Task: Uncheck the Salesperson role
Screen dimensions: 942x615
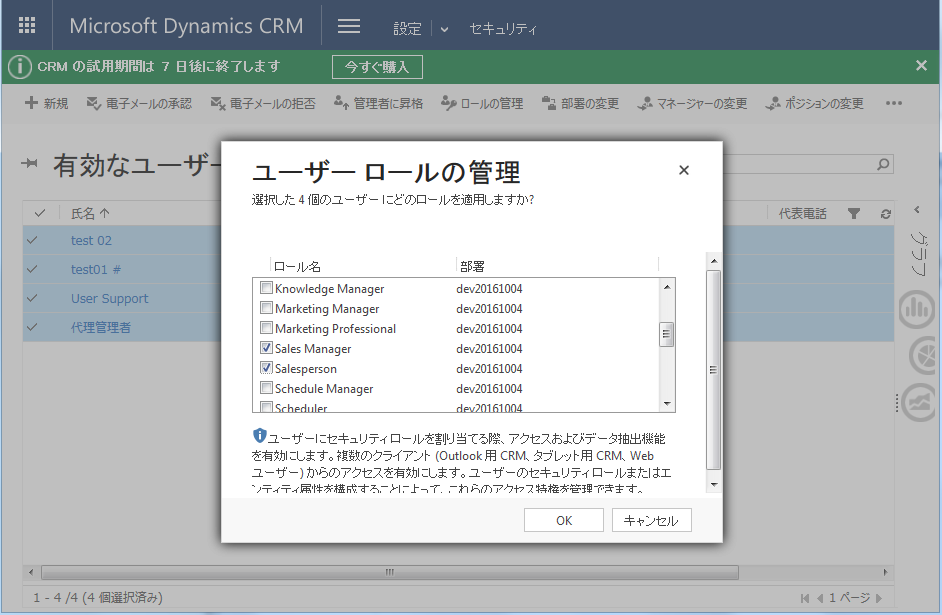Action: (266, 368)
